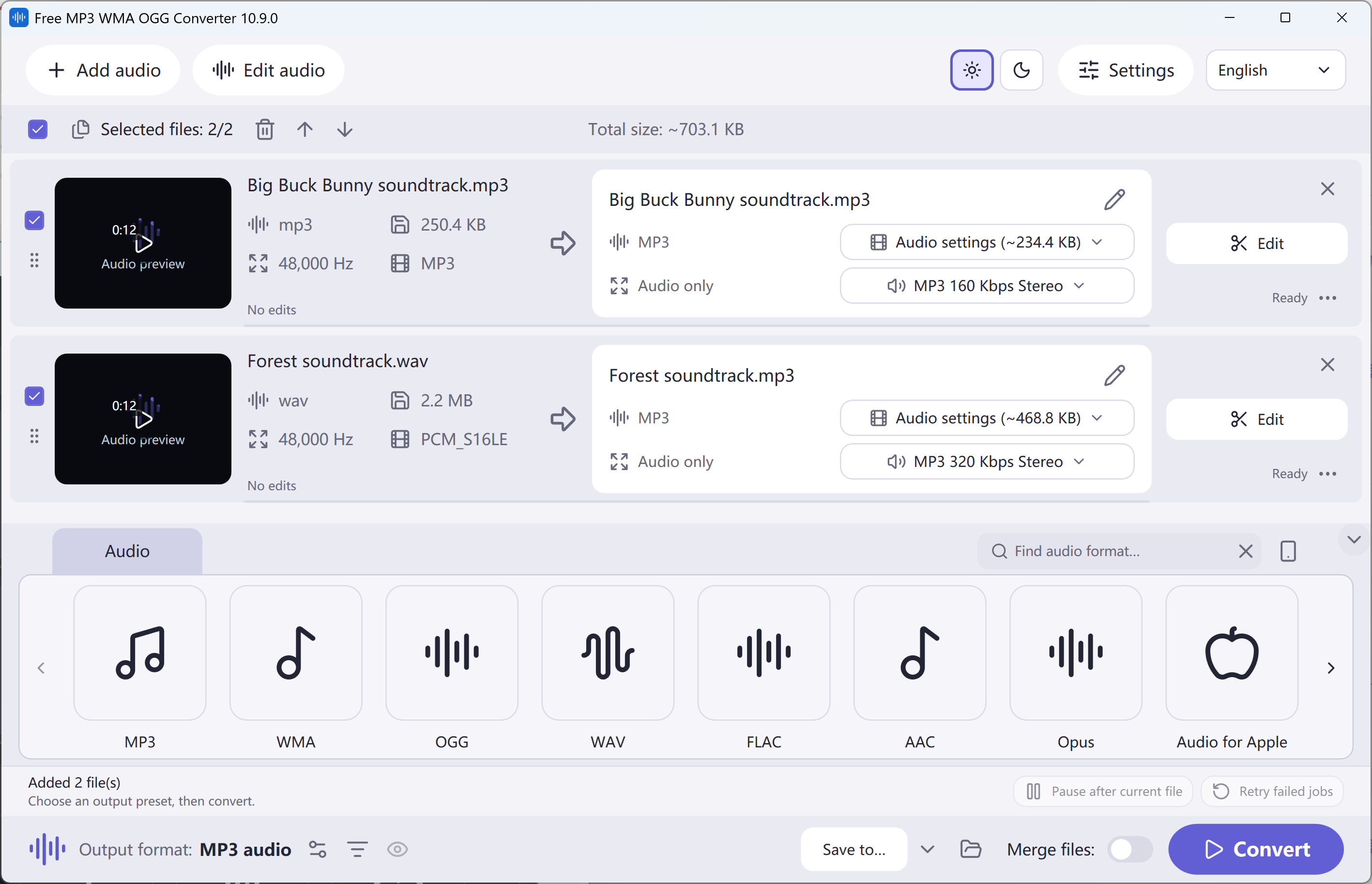Expand Audio settings (~468.8 KB) dropdown
The image size is (1372, 884).
[x=987, y=418]
